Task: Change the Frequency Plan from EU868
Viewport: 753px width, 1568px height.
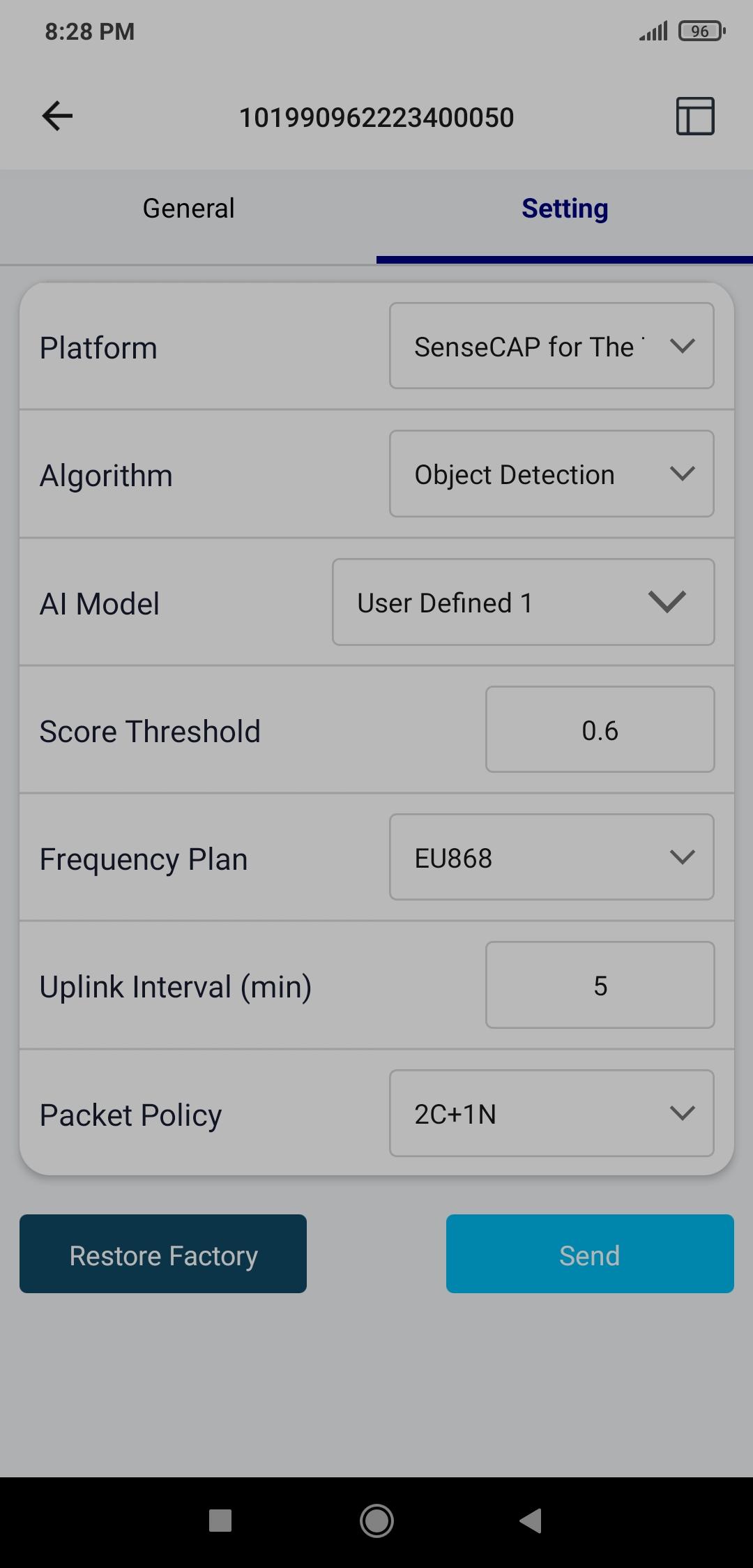Action: [x=551, y=857]
